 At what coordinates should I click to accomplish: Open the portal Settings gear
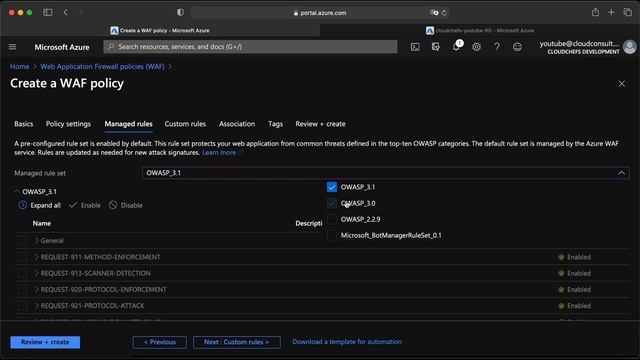[476, 47]
